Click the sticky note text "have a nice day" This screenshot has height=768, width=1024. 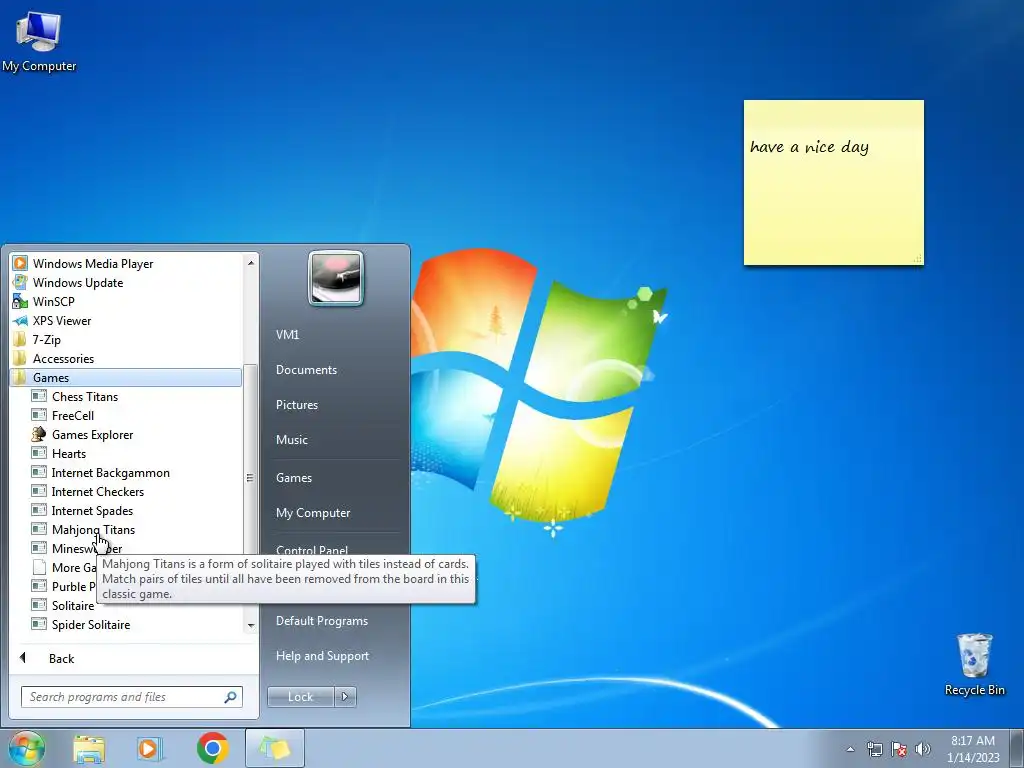[x=809, y=147]
